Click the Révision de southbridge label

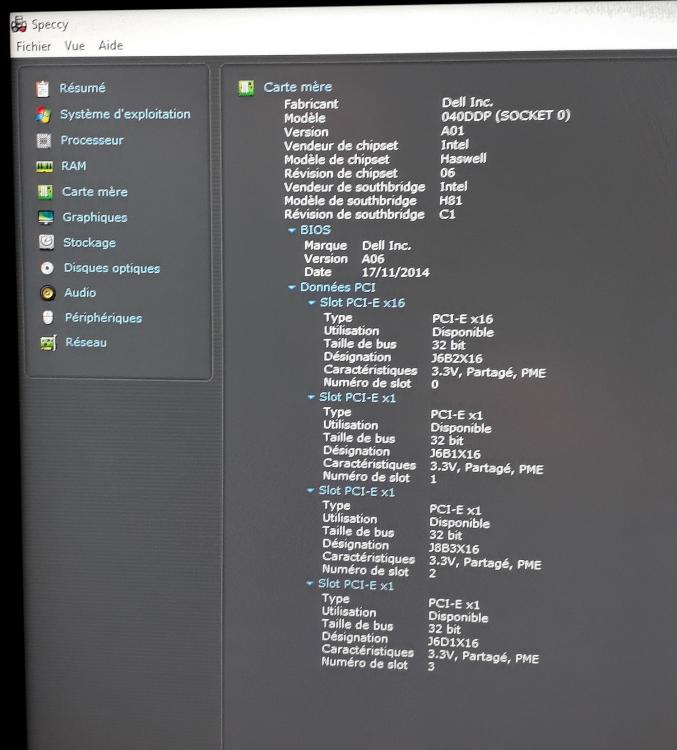click(x=354, y=214)
